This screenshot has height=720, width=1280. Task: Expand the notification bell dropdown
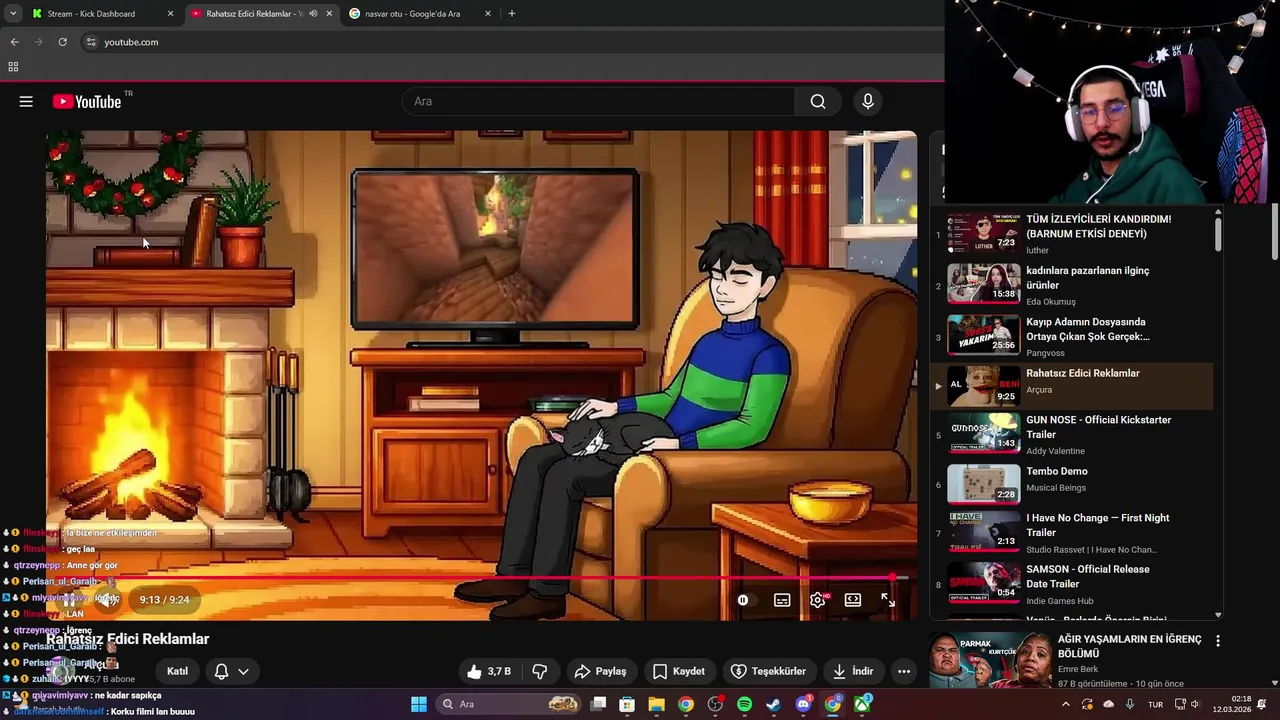231,671
